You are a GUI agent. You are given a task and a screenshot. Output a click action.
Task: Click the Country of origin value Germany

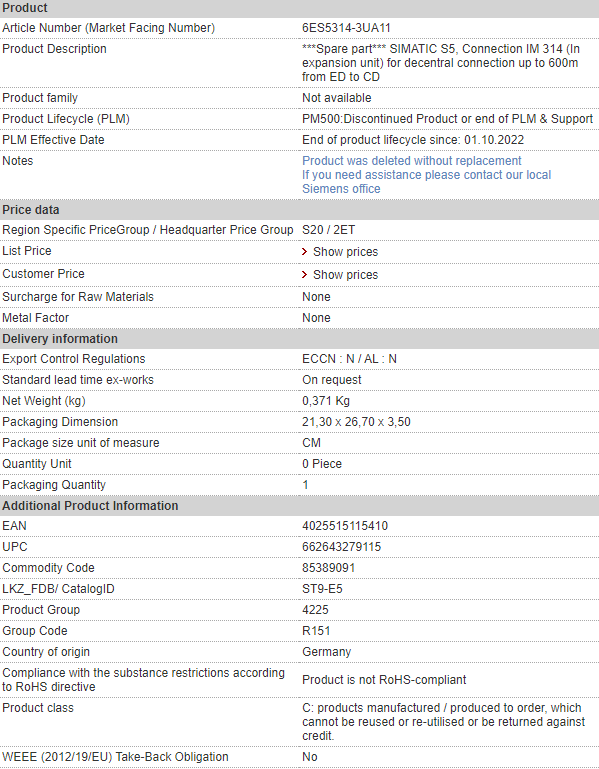[327, 652]
